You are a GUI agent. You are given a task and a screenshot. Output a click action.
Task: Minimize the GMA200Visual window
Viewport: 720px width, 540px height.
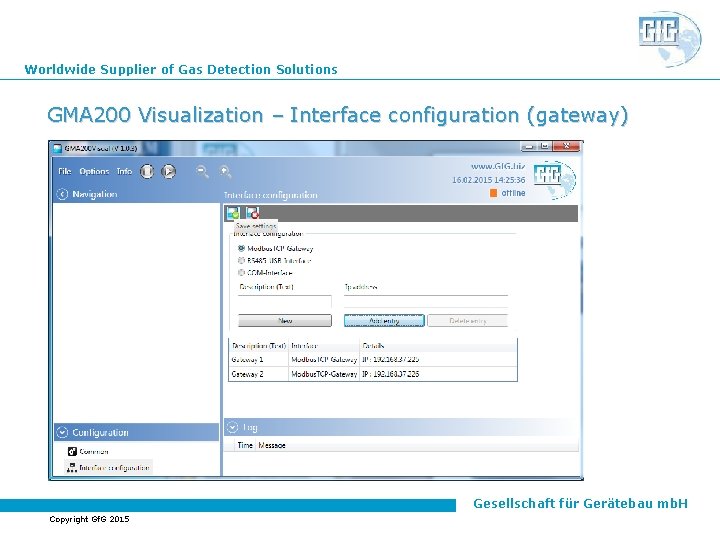(529, 146)
